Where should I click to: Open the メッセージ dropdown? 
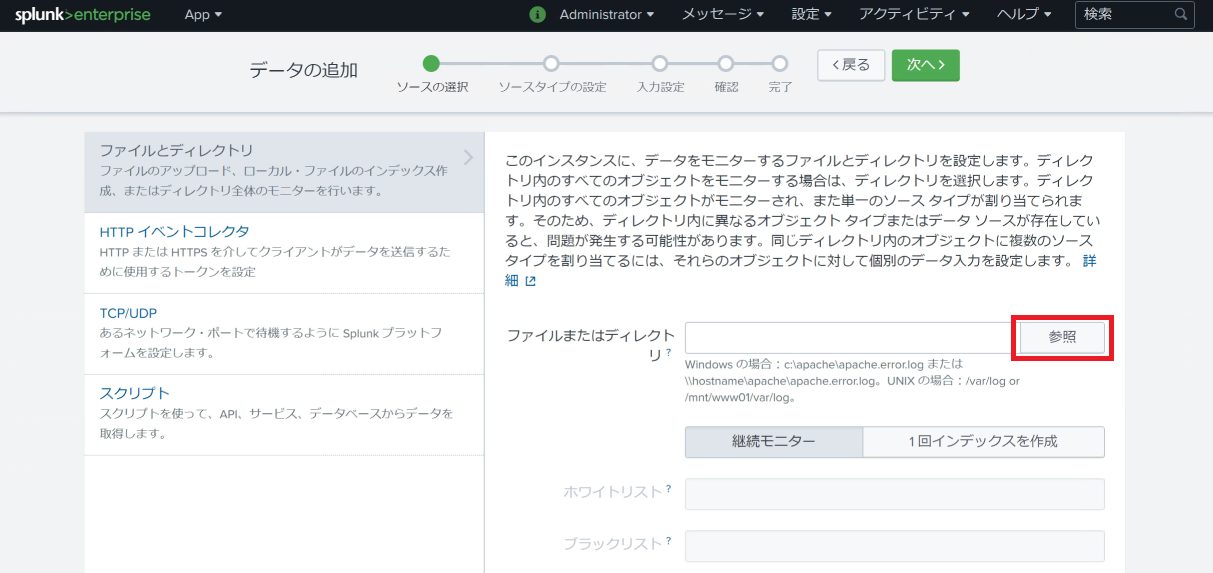click(x=723, y=15)
